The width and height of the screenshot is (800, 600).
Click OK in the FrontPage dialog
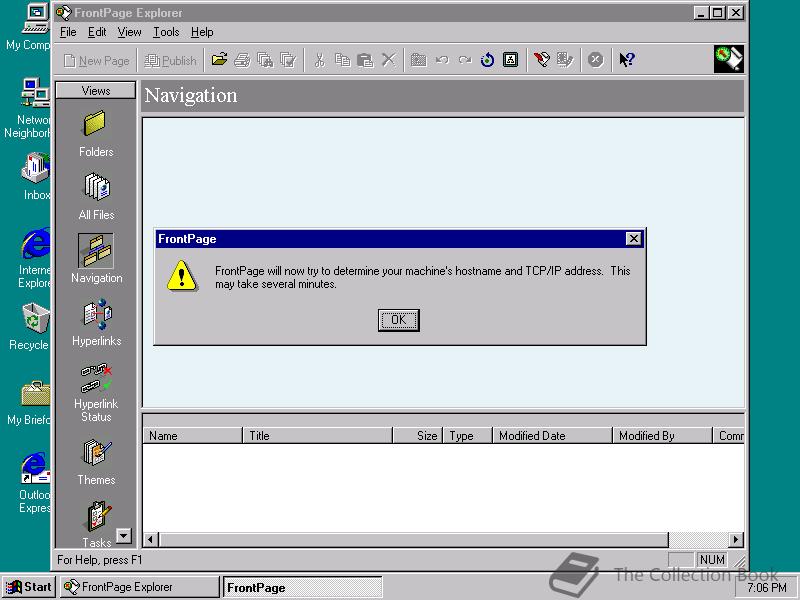(398, 320)
